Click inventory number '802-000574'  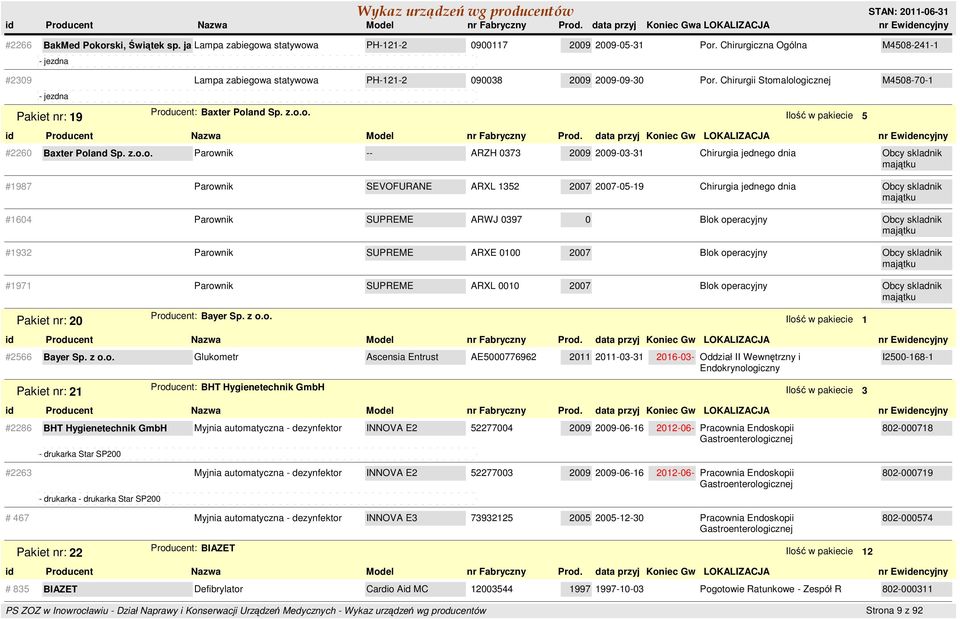pyautogui.click(x=907, y=518)
